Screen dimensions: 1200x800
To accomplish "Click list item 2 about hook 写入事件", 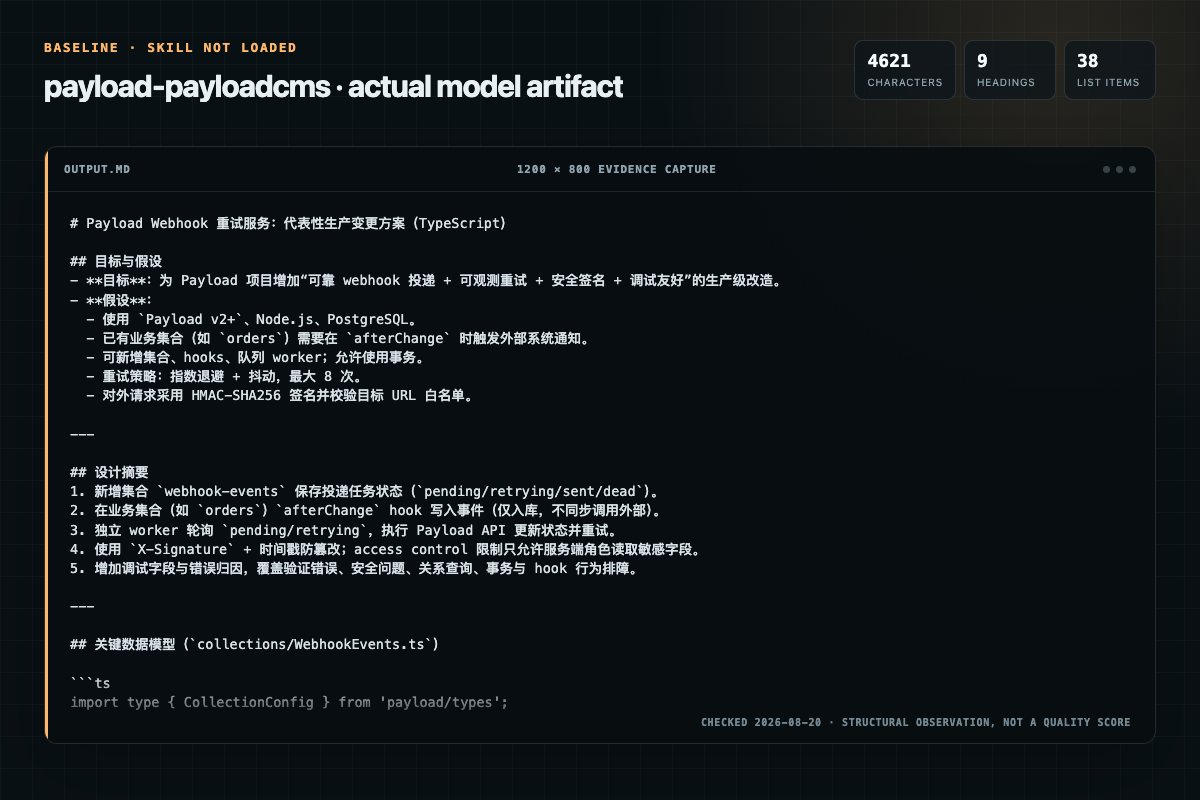I will [x=366, y=510].
